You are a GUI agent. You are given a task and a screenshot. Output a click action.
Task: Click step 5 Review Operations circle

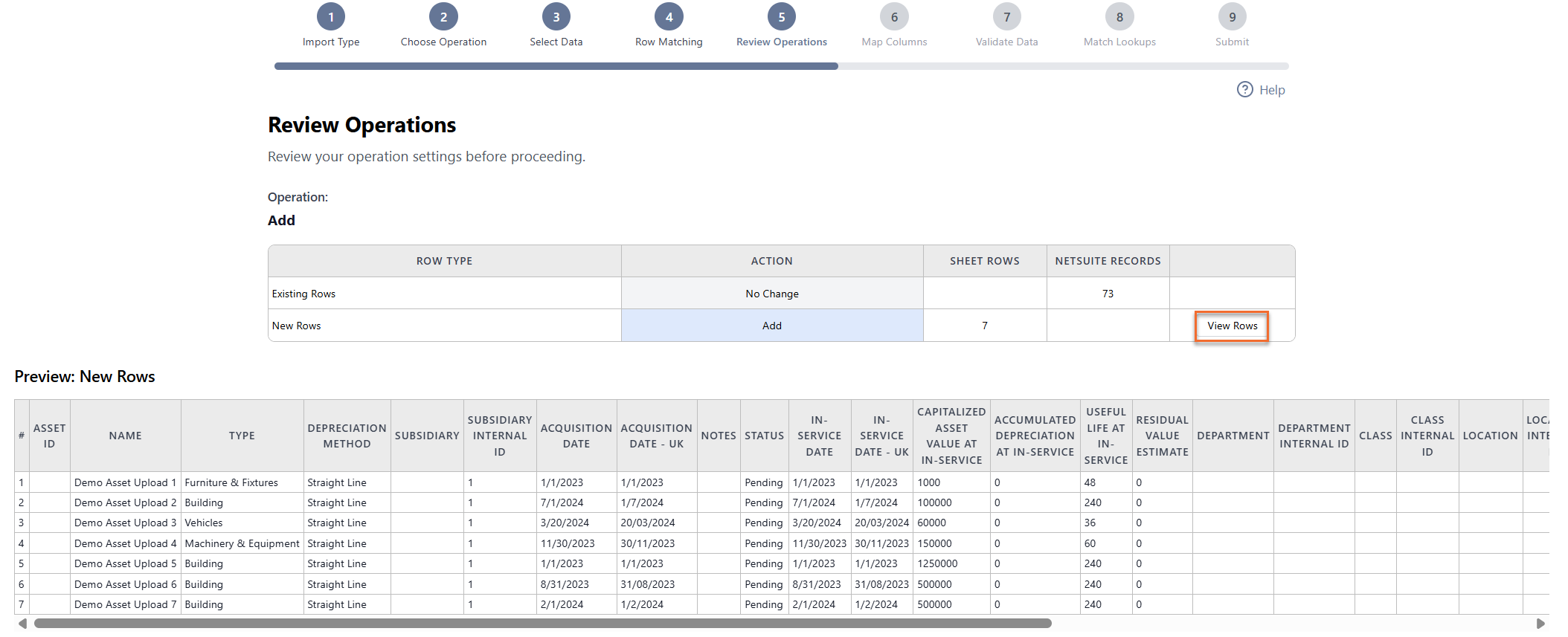782,17
